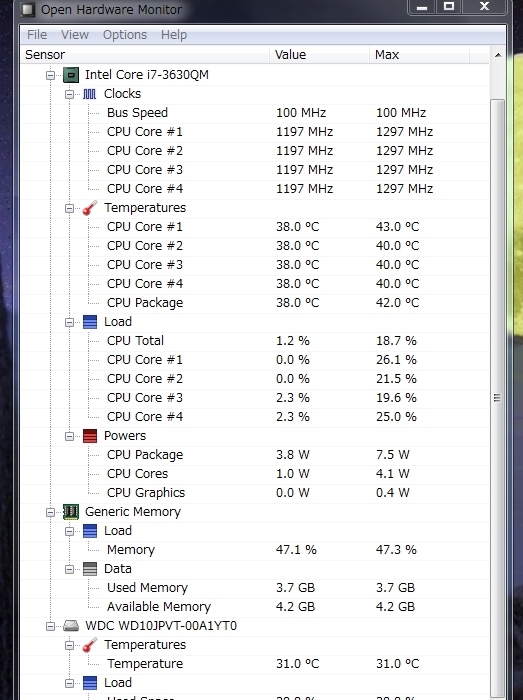Click the red Powers icon
This screenshot has width=523, height=700.
(x=90, y=436)
